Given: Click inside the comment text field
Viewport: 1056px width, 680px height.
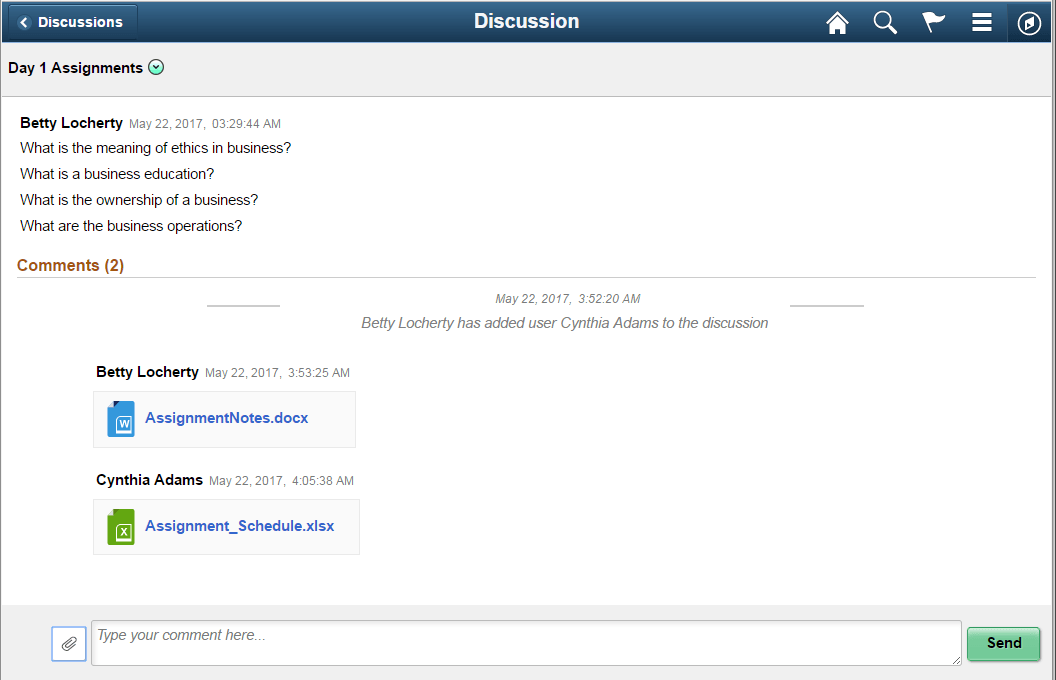Looking at the screenshot, I should pyautogui.click(x=527, y=643).
